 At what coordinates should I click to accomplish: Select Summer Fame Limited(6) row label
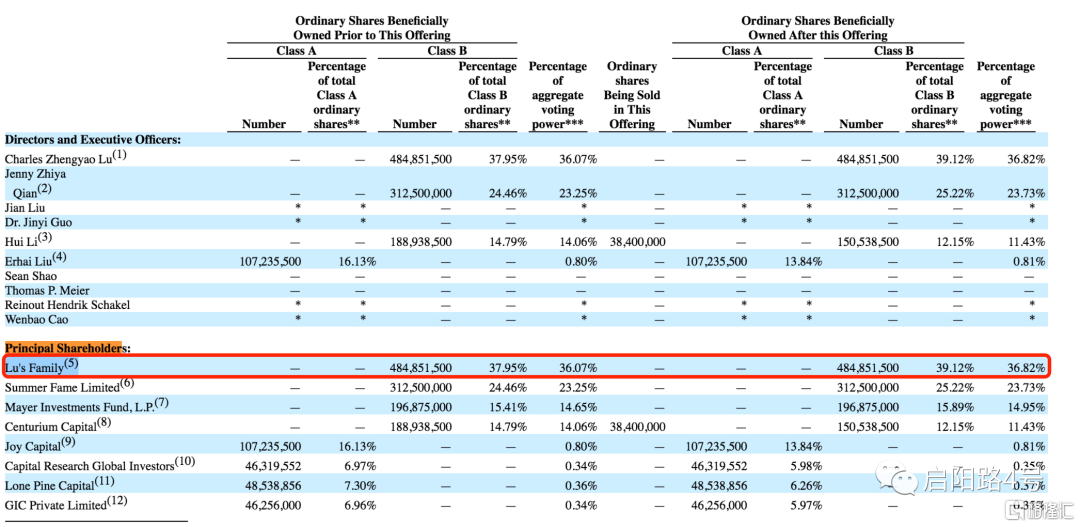click(x=70, y=386)
